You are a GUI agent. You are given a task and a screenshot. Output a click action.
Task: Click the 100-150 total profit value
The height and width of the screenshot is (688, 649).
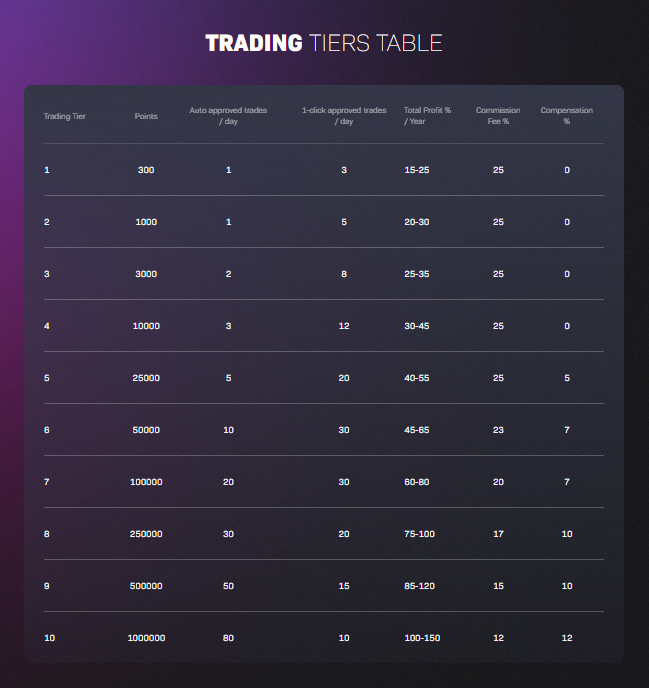click(422, 638)
